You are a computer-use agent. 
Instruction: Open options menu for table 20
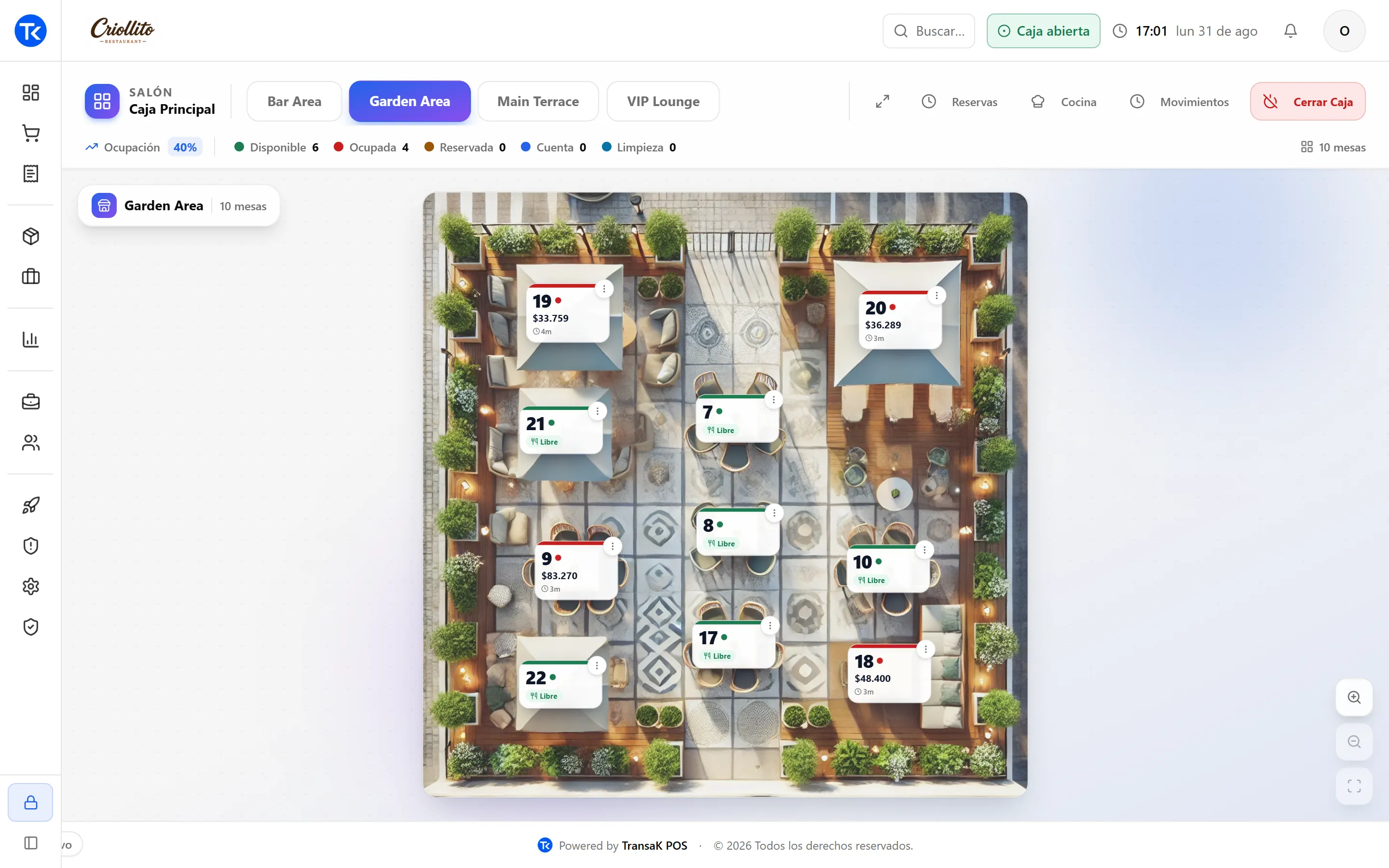[937, 296]
